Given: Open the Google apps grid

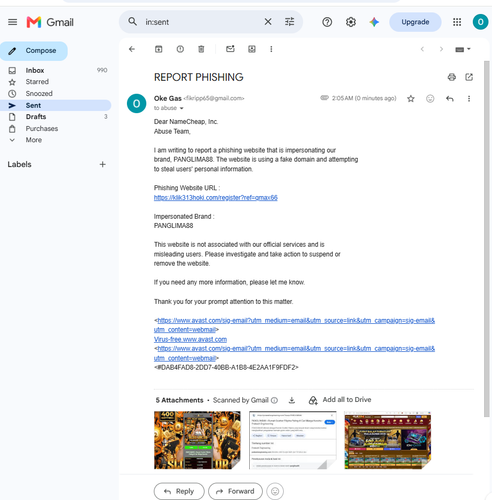Looking at the screenshot, I should [x=457, y=22].
